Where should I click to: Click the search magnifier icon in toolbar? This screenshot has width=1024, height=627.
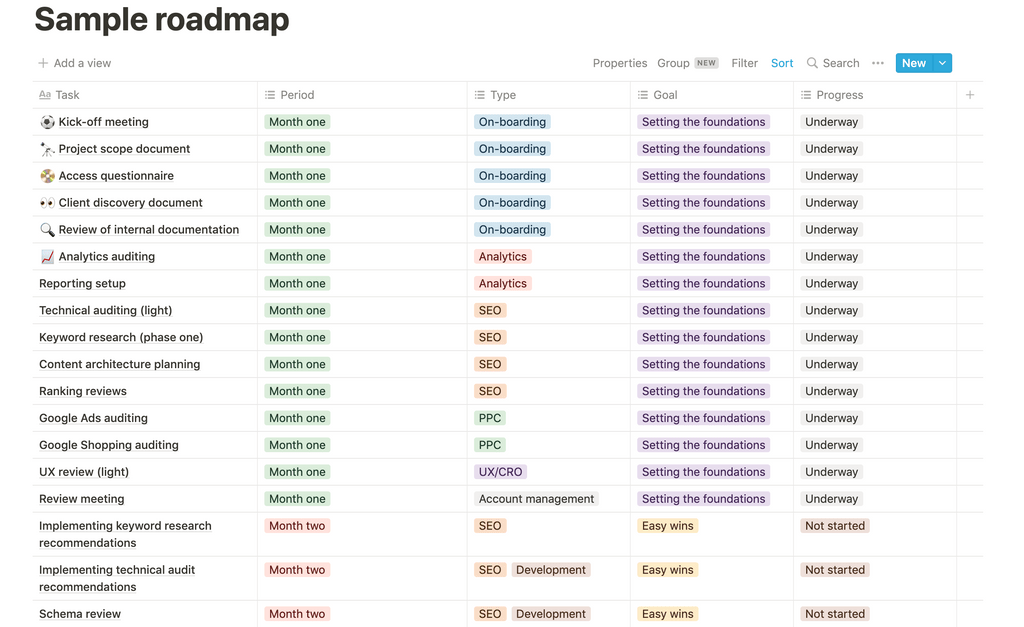pos(812,63)
